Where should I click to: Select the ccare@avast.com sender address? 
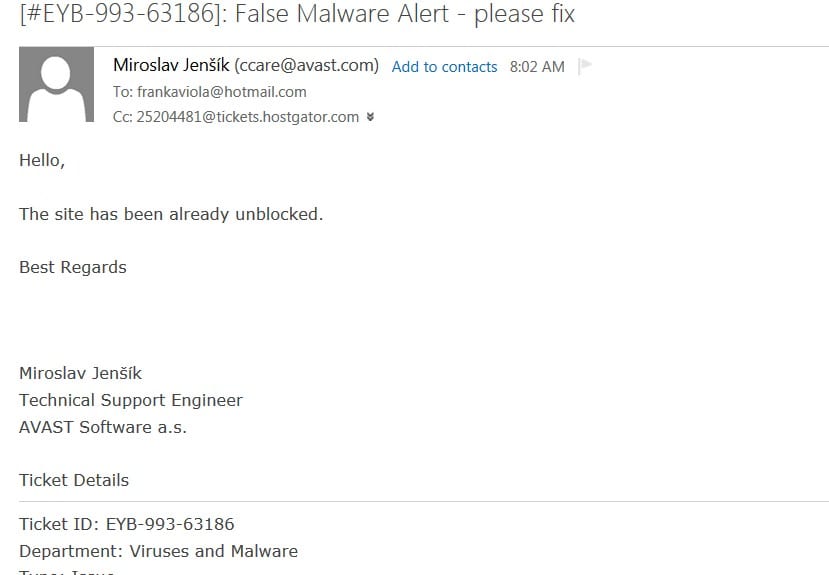307,66
